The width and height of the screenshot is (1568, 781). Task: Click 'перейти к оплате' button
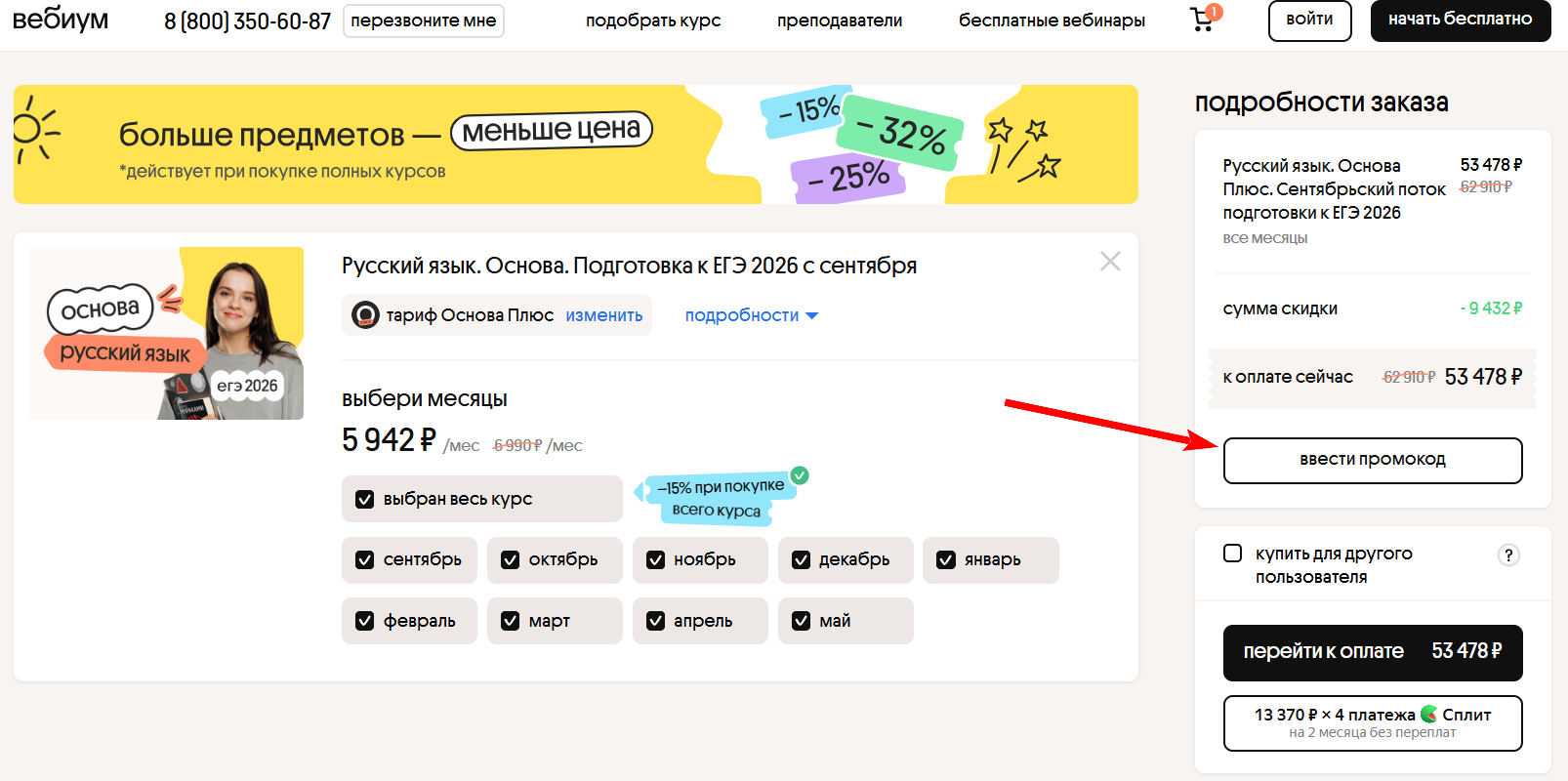1372,652
